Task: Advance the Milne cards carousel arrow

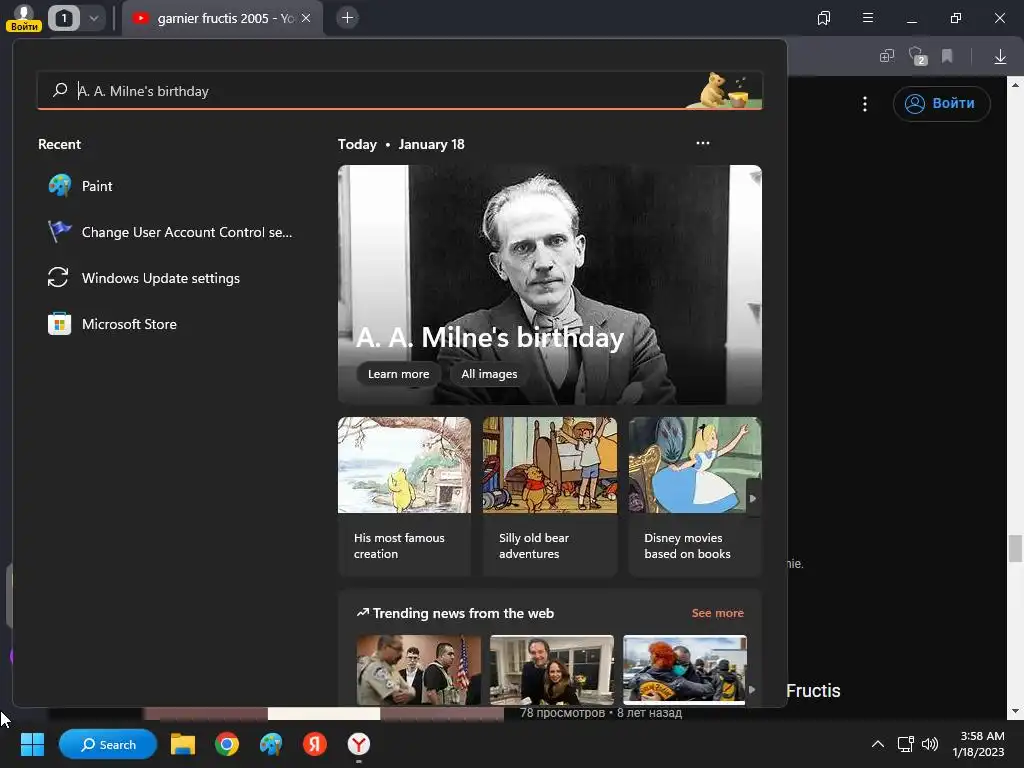Action: tap(753, 498)
